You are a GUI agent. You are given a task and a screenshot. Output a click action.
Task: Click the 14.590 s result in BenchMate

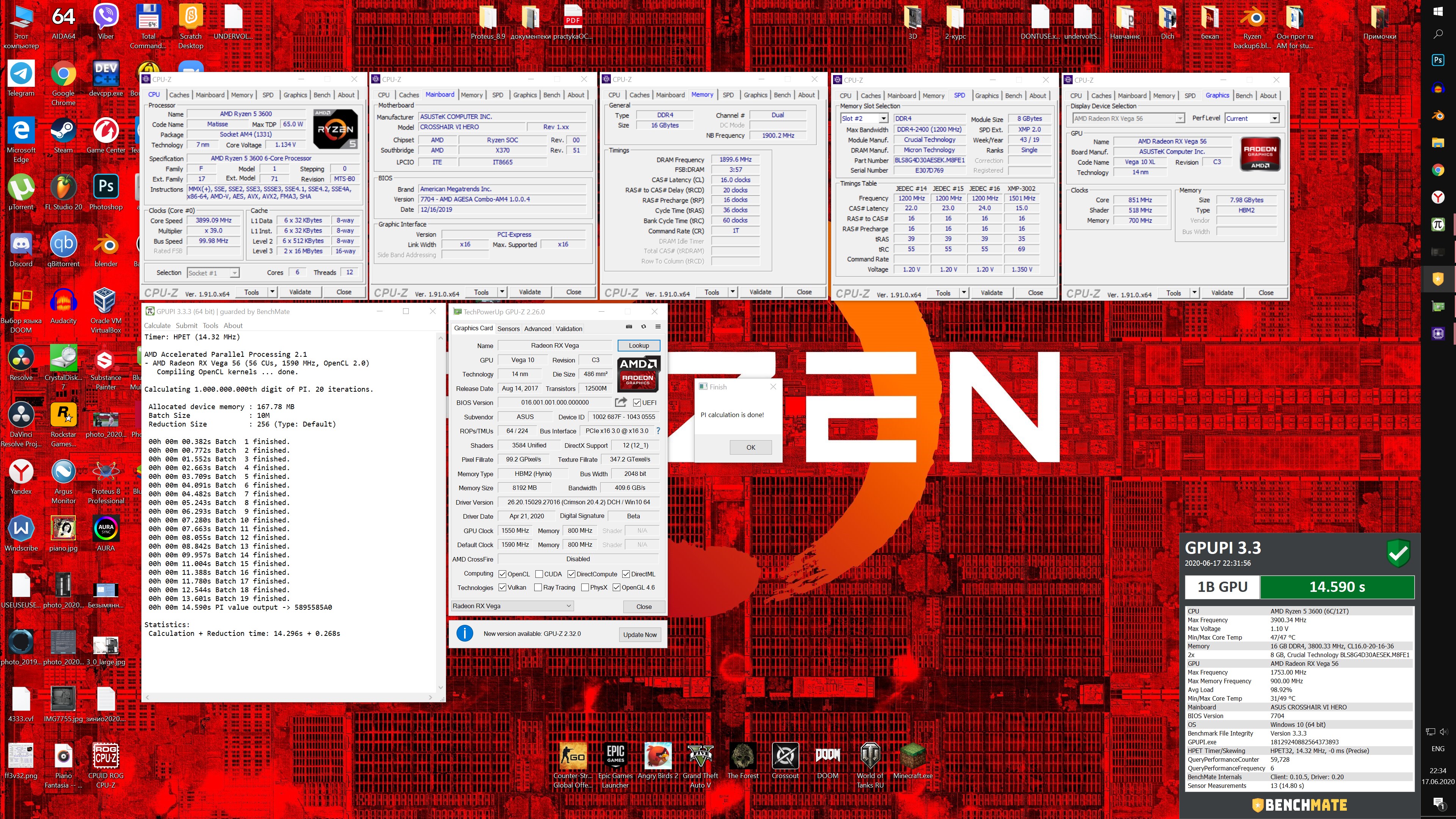[1337, 587]
